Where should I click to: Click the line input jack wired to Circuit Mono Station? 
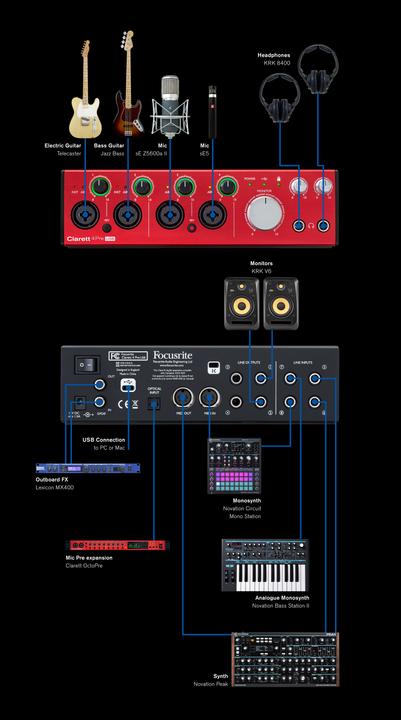[289, 403]
